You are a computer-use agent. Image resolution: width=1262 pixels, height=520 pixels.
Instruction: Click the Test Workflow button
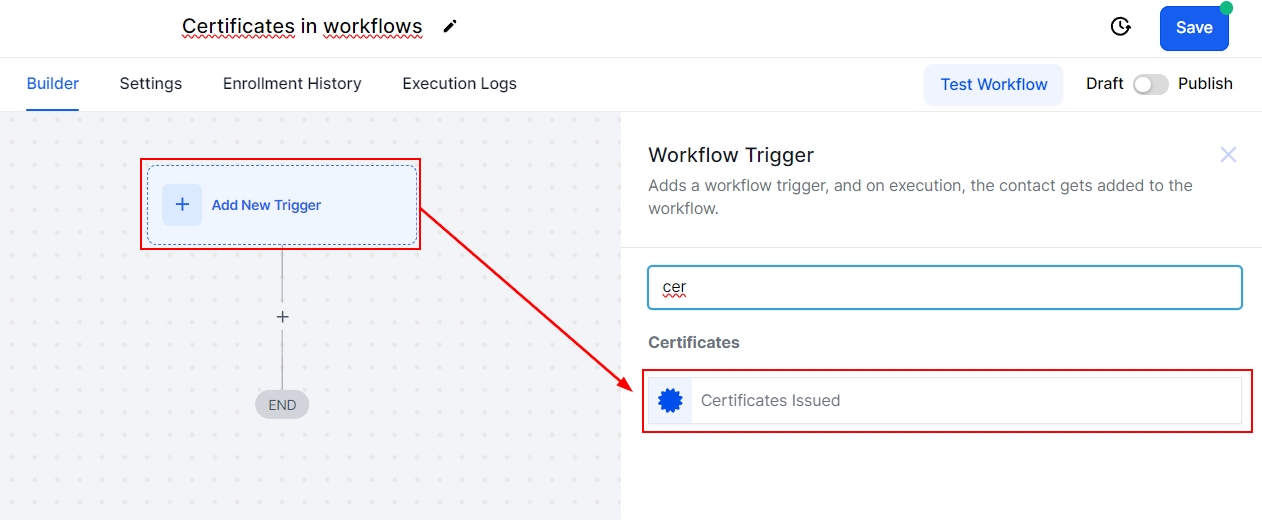pos(994,84)
